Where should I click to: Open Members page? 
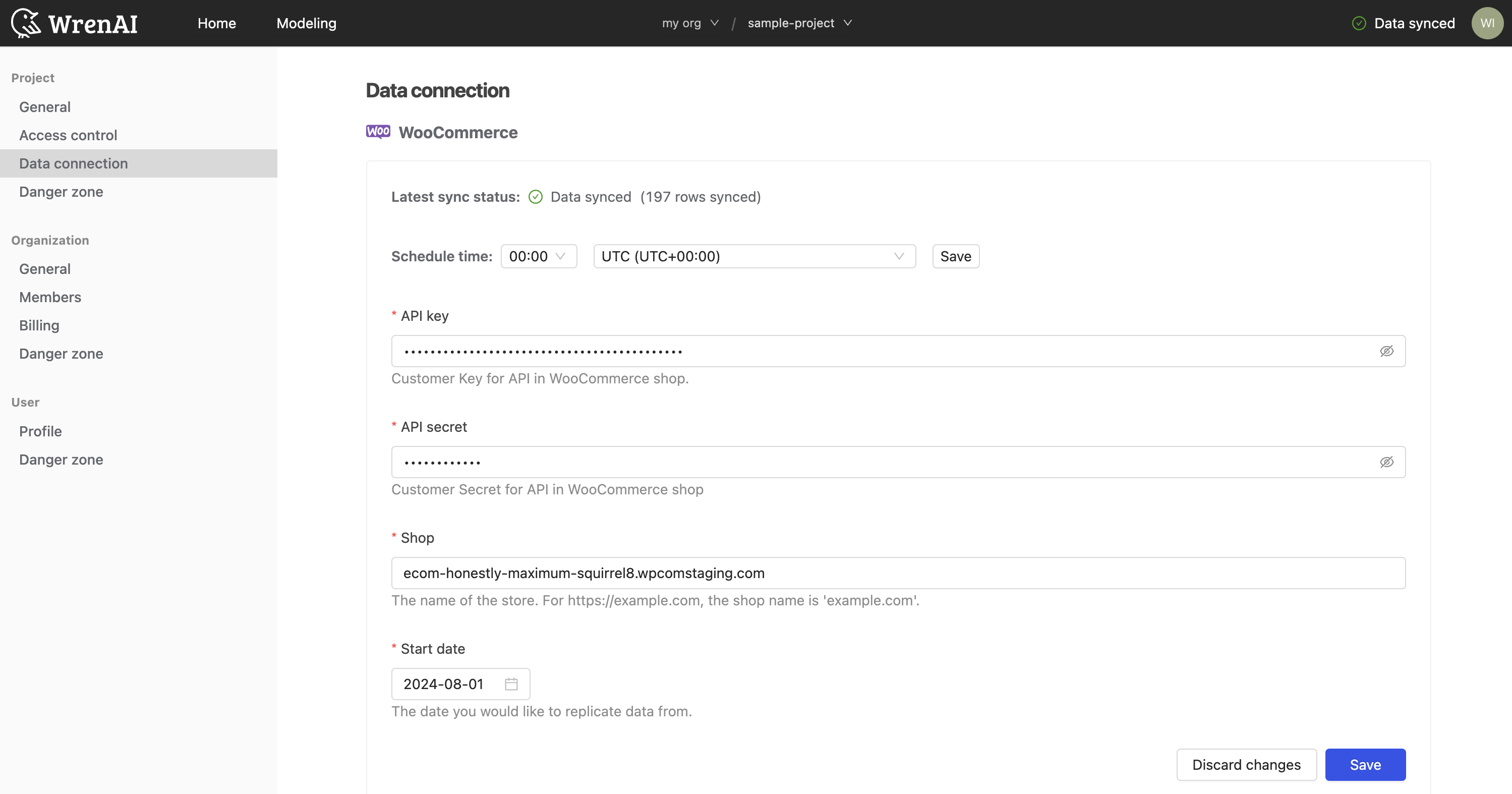coord(139,297)
